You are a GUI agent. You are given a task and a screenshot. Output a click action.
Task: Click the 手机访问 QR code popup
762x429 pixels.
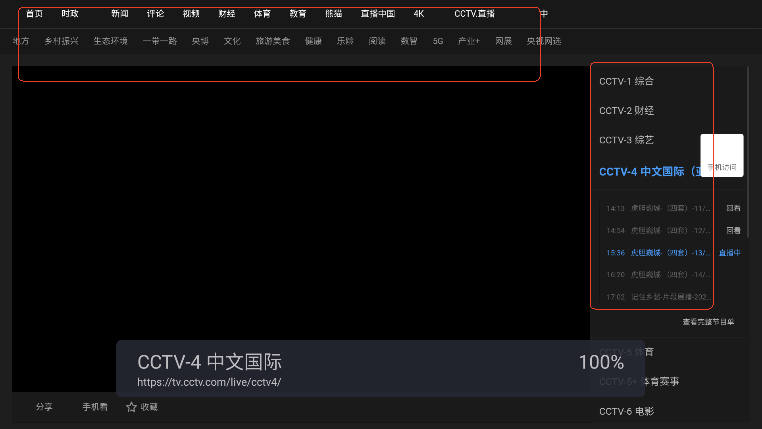(x=722, y=155)
